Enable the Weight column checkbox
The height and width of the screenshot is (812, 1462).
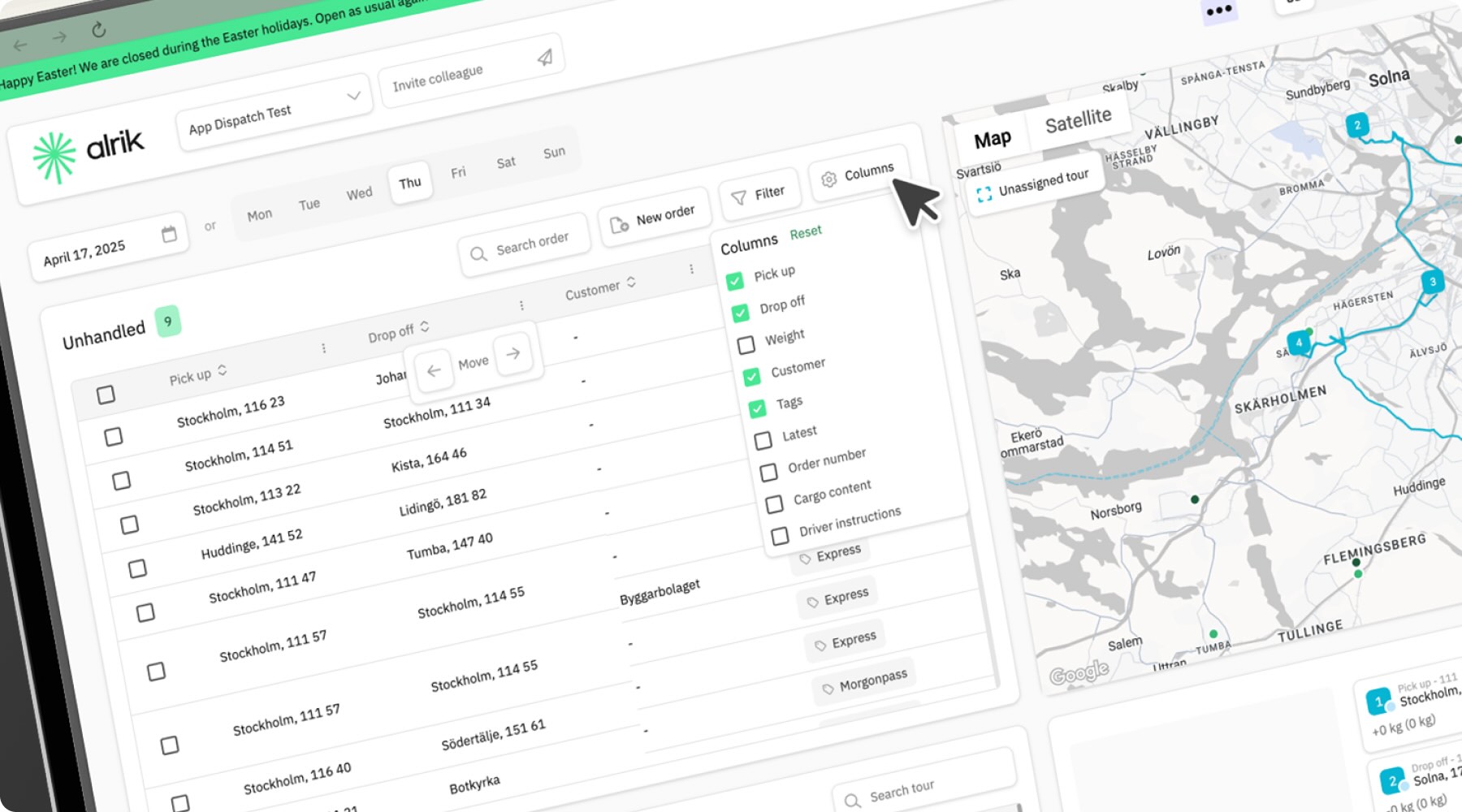point(746,345)
